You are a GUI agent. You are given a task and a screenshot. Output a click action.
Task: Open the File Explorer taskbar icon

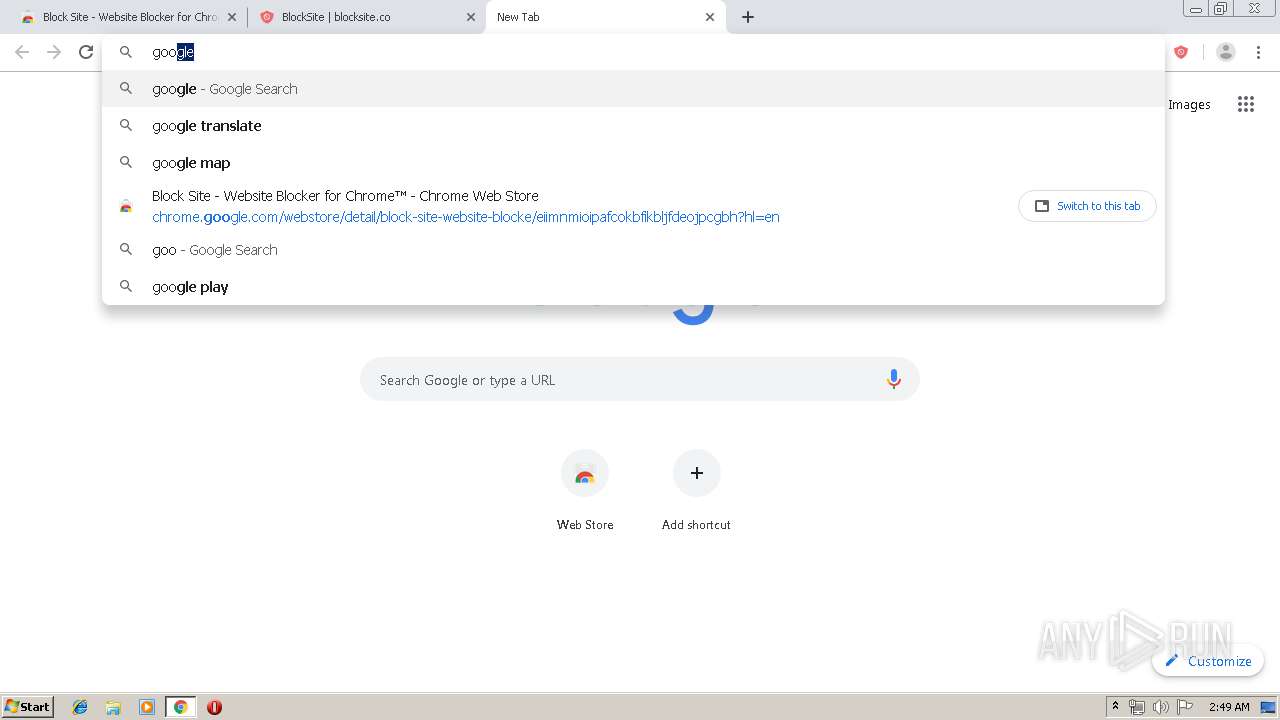click(113, 707)
